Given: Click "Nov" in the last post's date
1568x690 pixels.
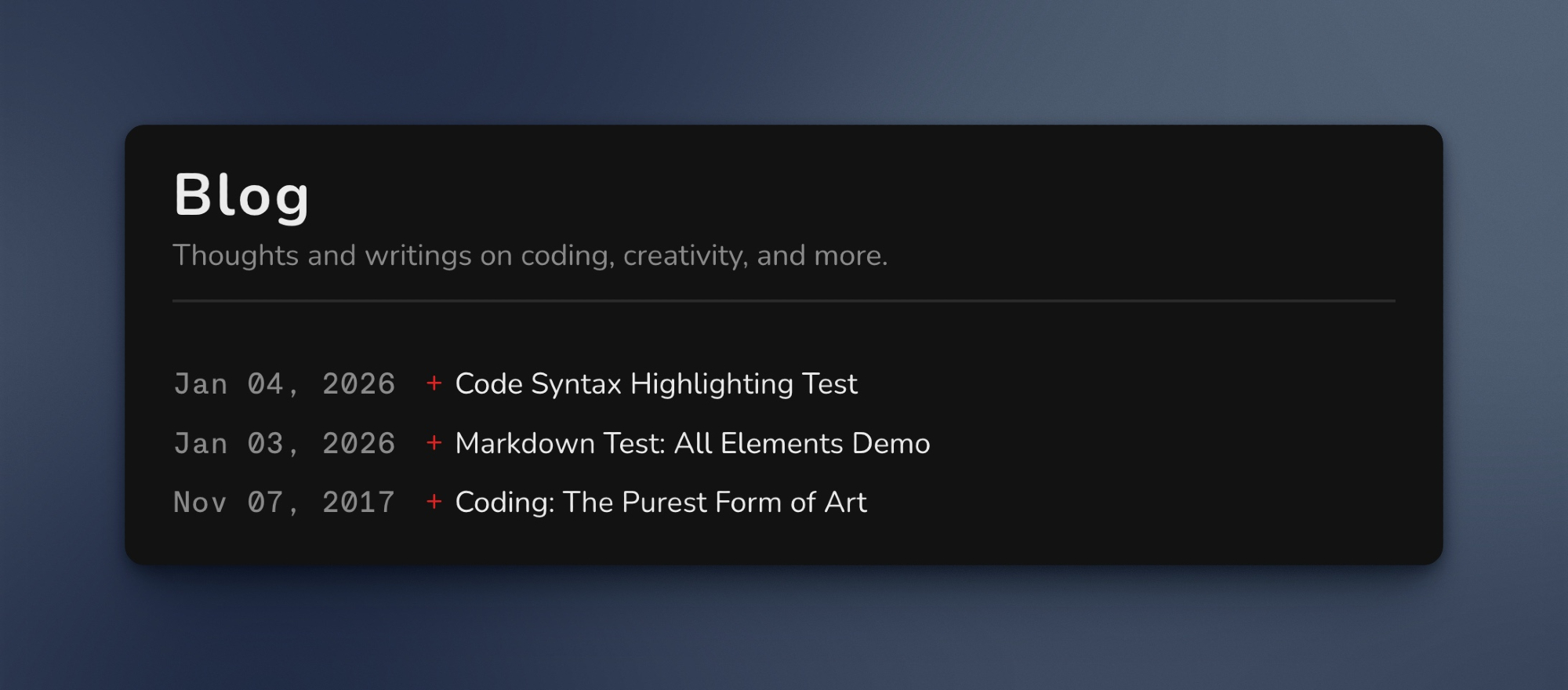Looking at the screenshot, I should click(200, 503).
